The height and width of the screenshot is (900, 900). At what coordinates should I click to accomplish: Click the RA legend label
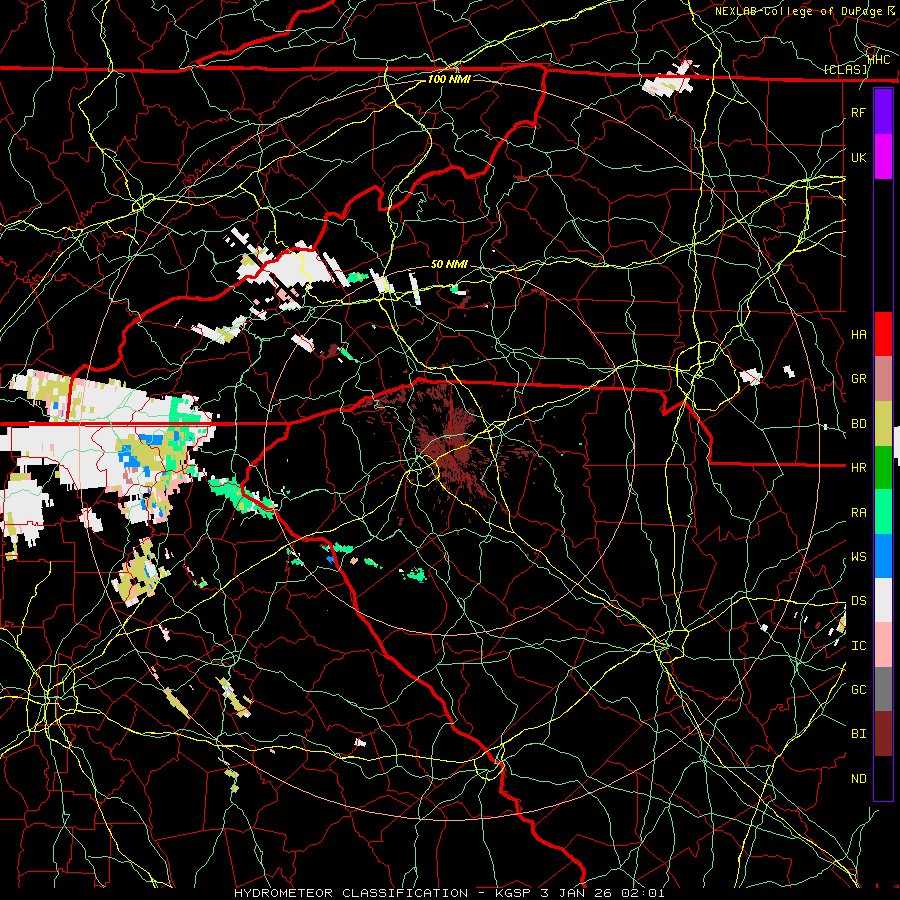pos(858,513)
